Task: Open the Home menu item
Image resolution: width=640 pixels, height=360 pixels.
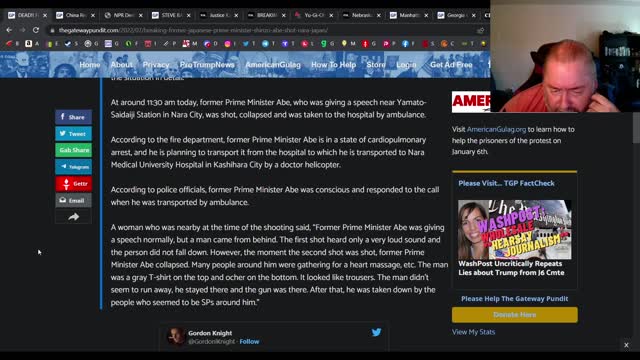Action: (90, 64)
